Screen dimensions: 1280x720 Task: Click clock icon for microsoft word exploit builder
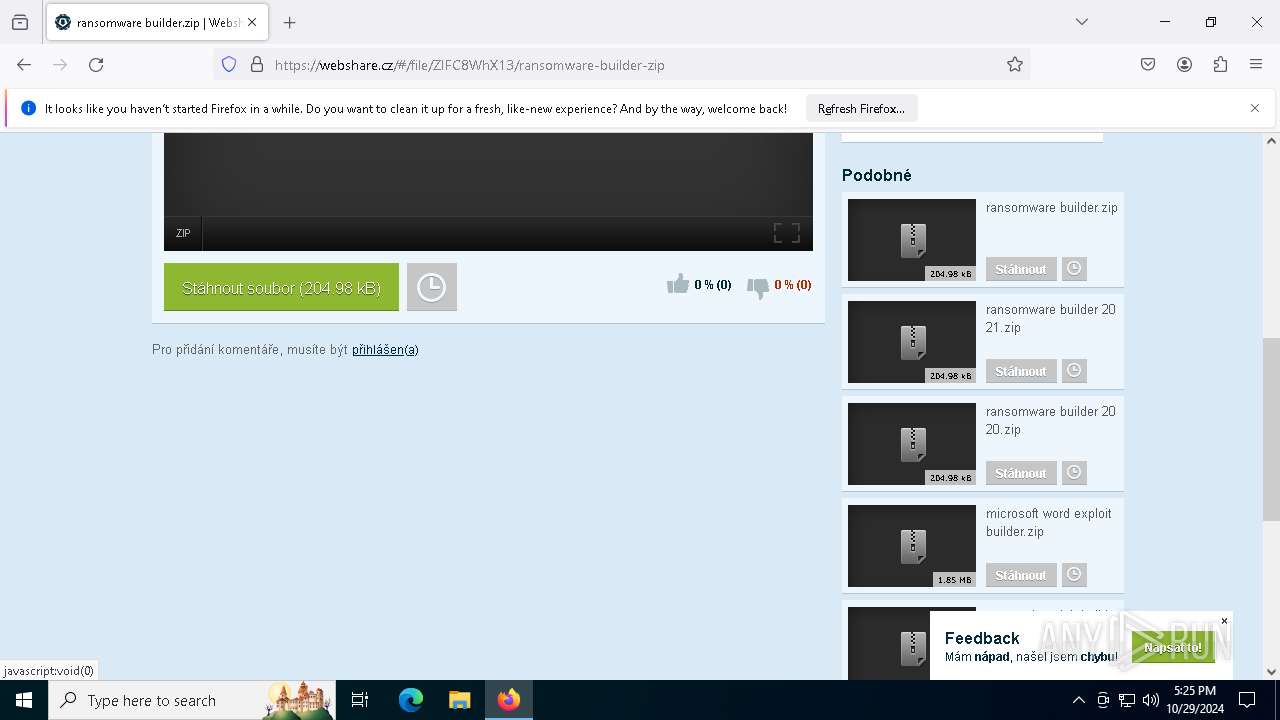point(1074,575)
